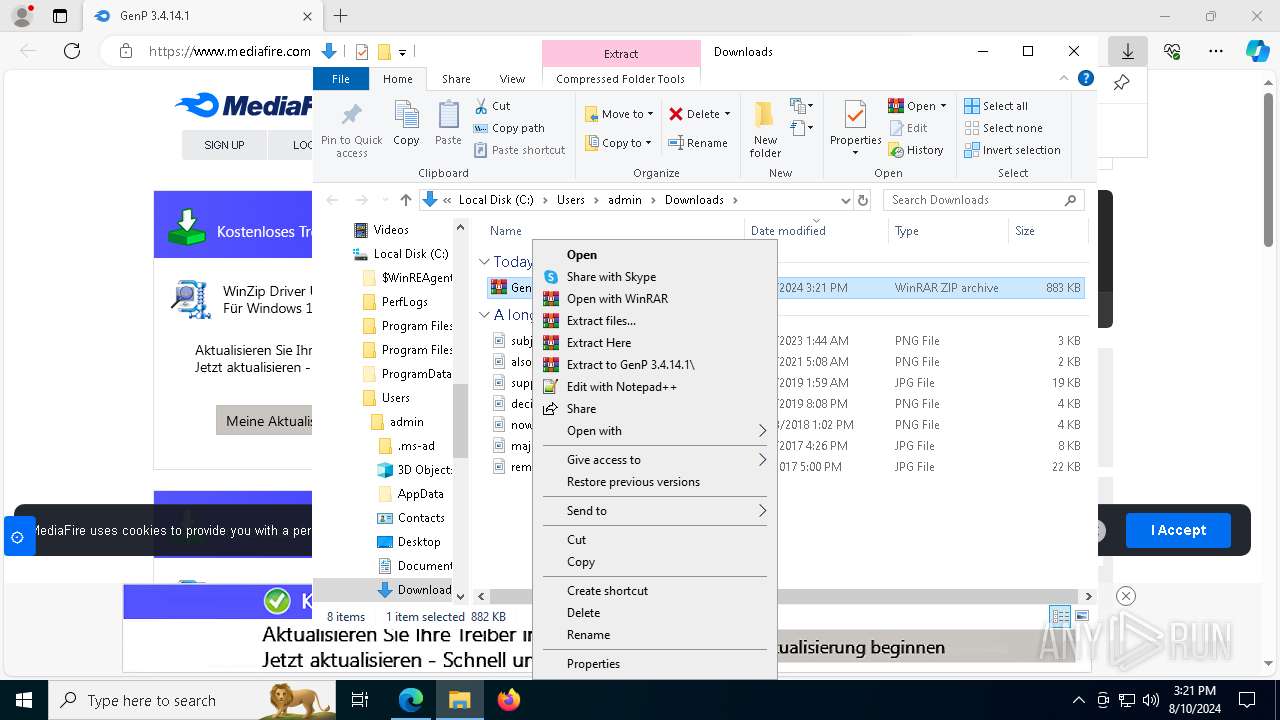
Task: Accept MediaFire cookies button
Action: click(1178, 530)
